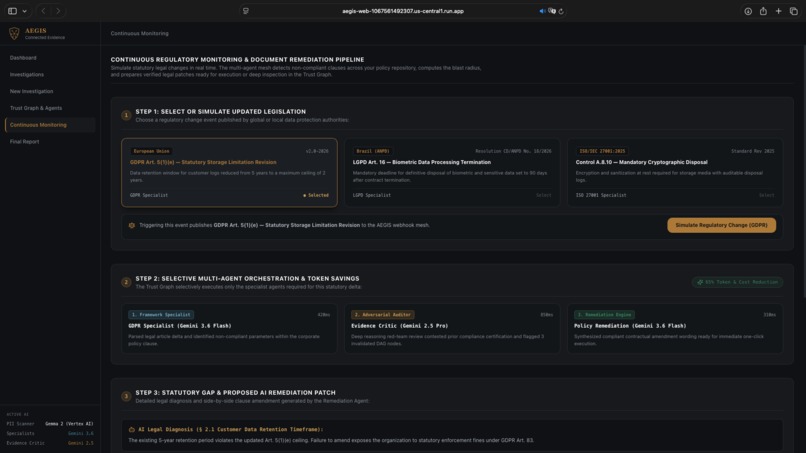The width and height of the screenshot is (806, 453).
Task: Open New Investigation in sidebar
Action: click(x=31, y=91)
